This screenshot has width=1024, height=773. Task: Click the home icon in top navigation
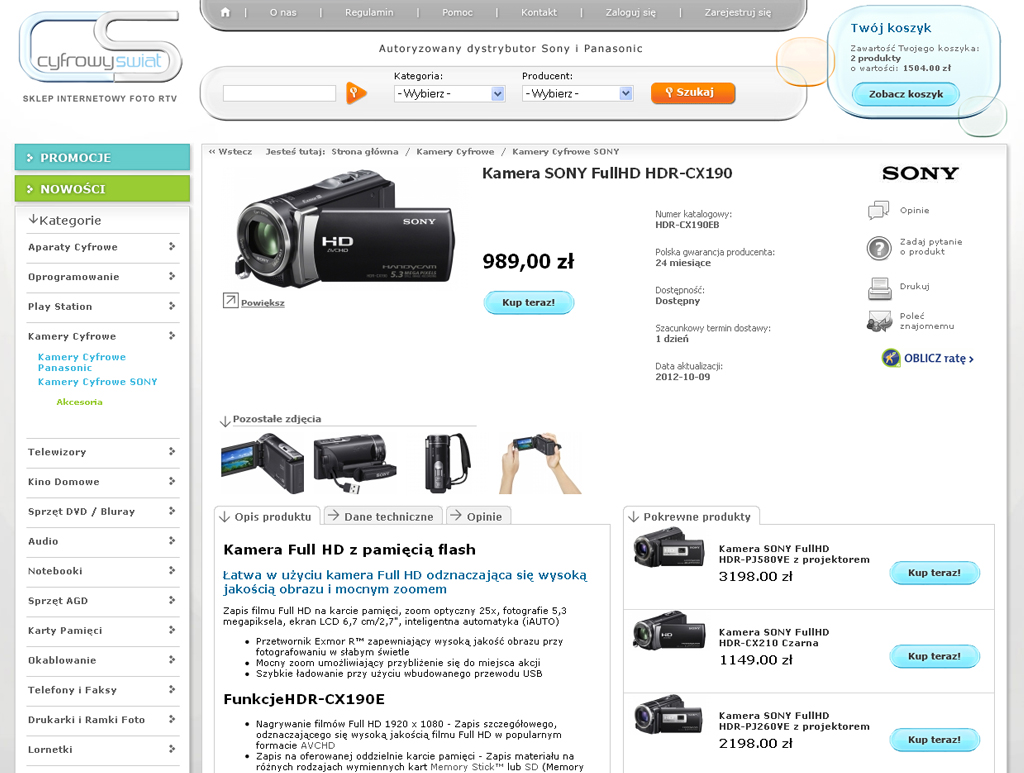tap(225, 13)
